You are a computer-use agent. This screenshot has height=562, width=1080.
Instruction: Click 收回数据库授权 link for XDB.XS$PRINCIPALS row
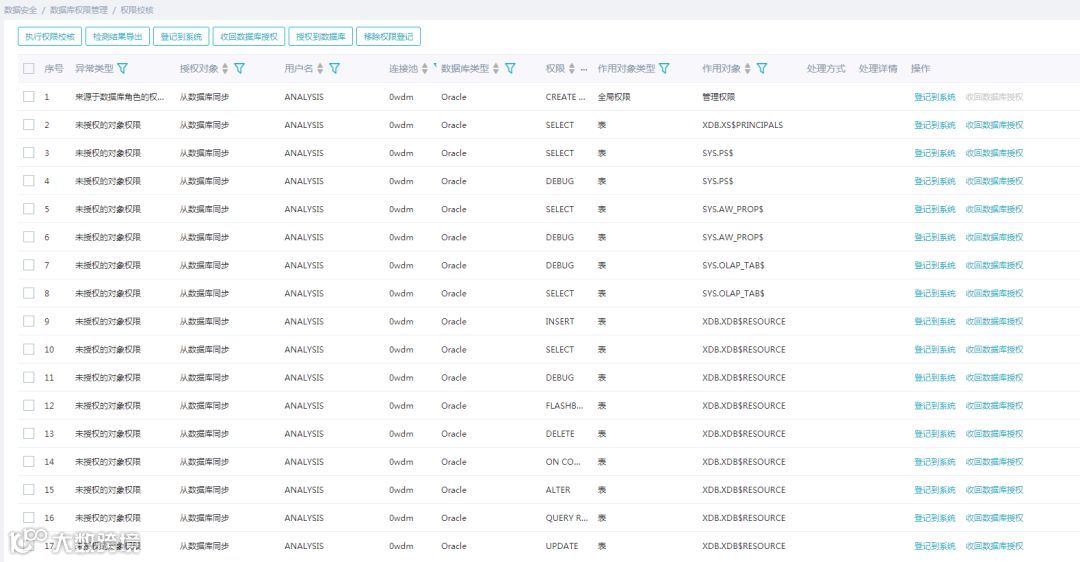995,125
